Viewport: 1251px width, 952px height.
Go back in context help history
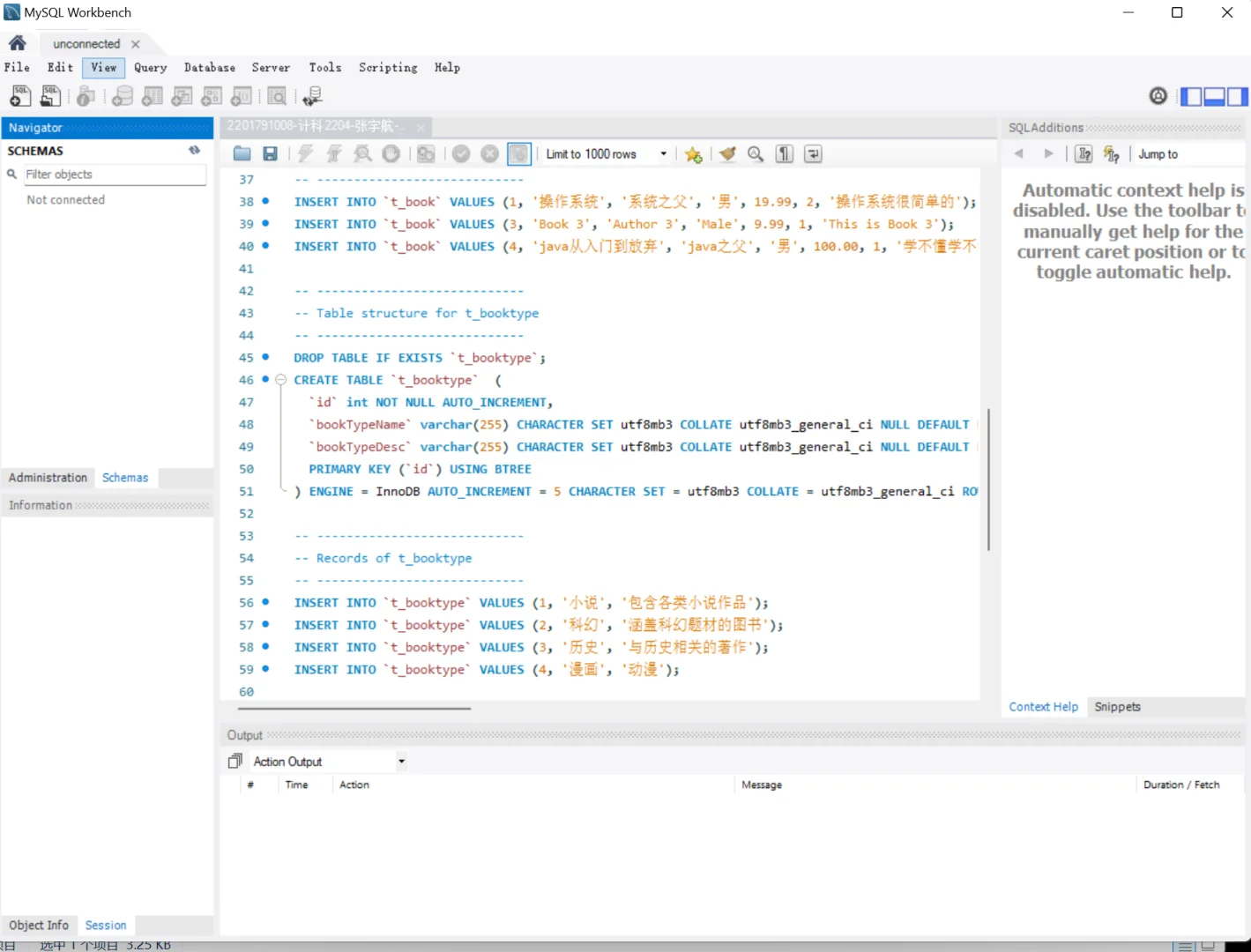[x=1019, y=154]
